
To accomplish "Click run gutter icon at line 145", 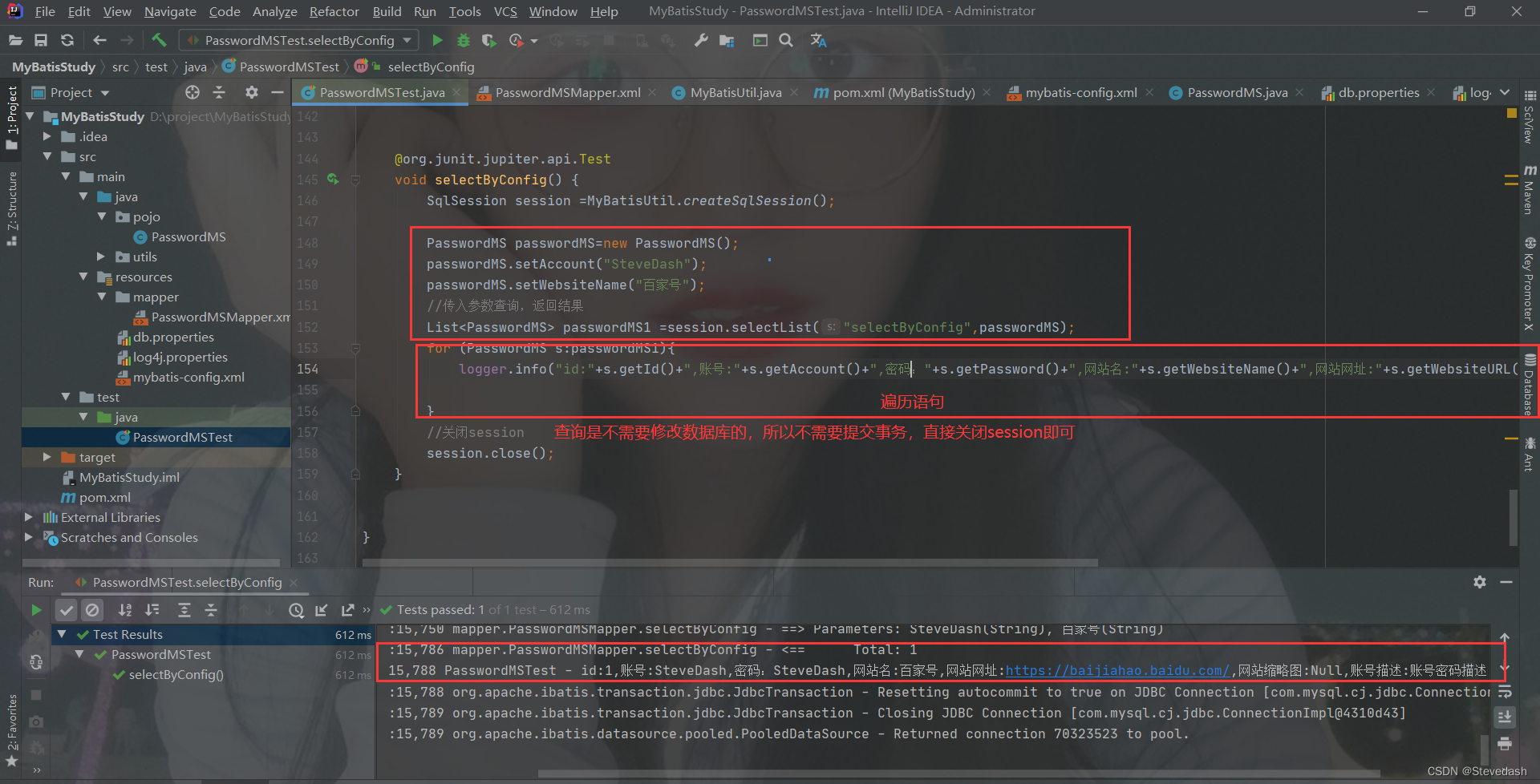I will click(x=333, y=180).
